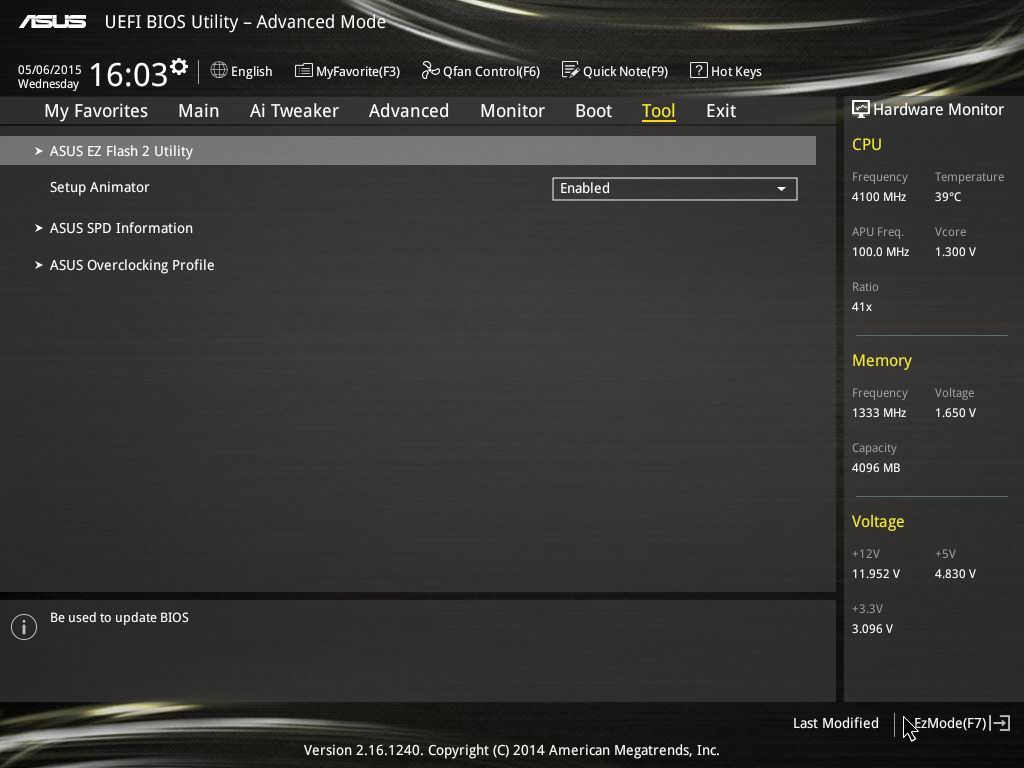Select ASUS Overclocking Profile entry

click(132, 265)
